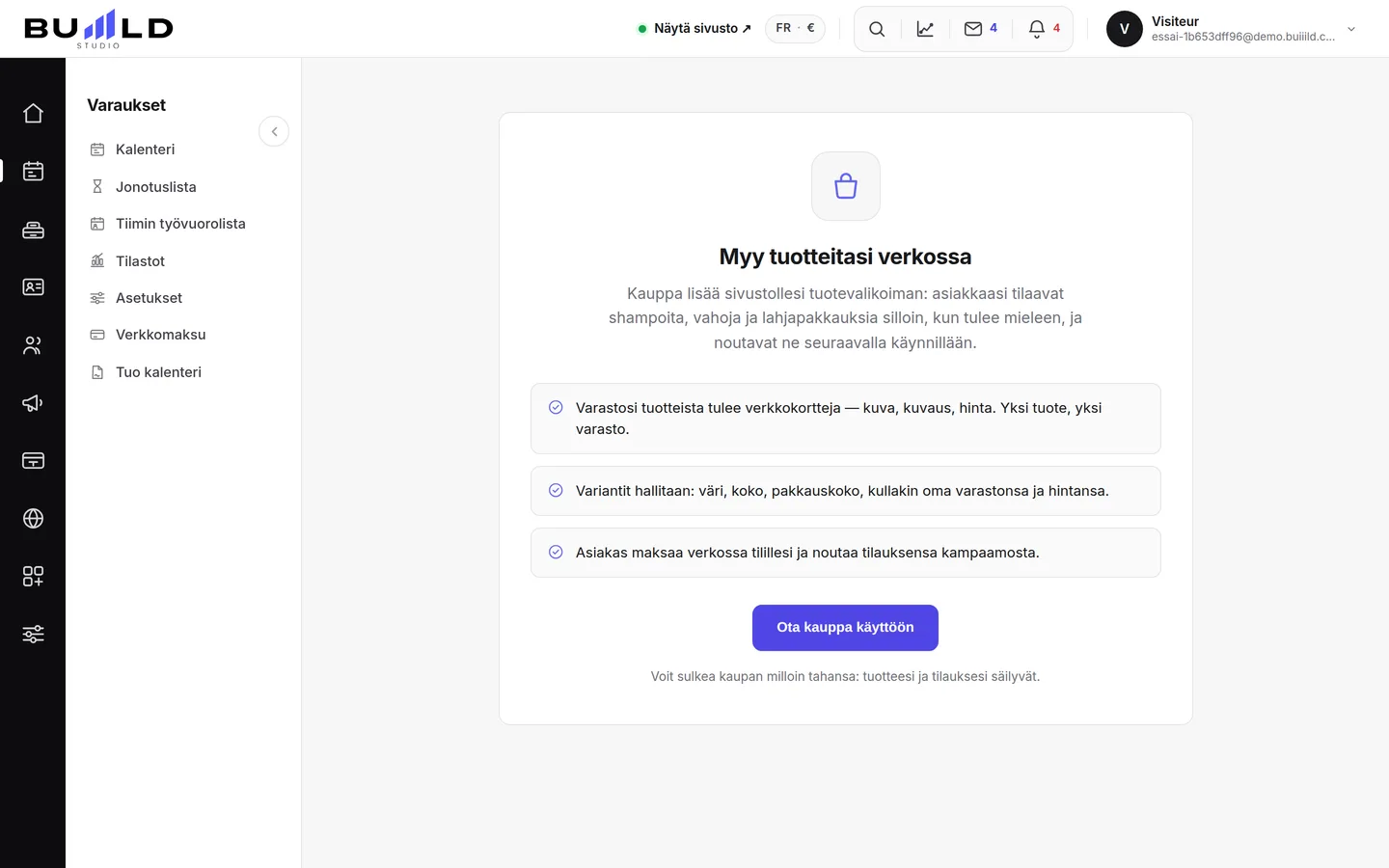Select the calendar bookings rail icon
This screenshot has width=1389, height=868.
(x=33, y=172)
